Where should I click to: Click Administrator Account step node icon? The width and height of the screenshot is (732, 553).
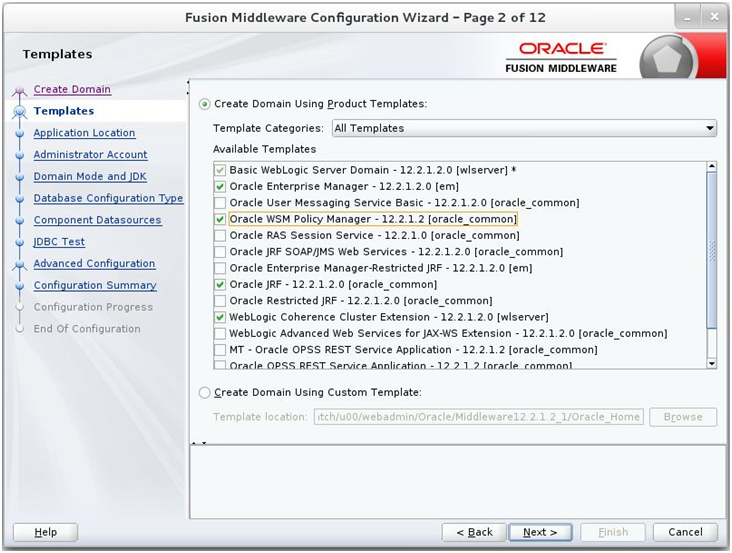pyautogui.click(x=20, y=155)
